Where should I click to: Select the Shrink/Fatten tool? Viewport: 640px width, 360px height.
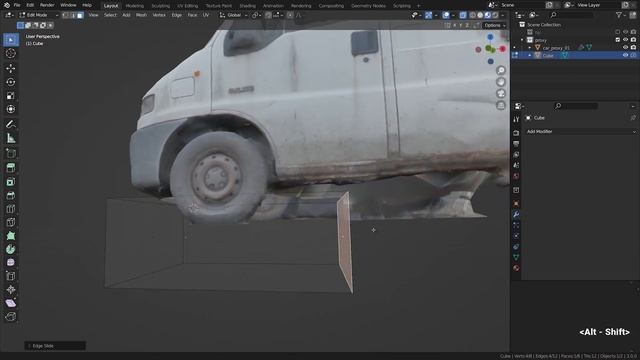coord(11,289)
